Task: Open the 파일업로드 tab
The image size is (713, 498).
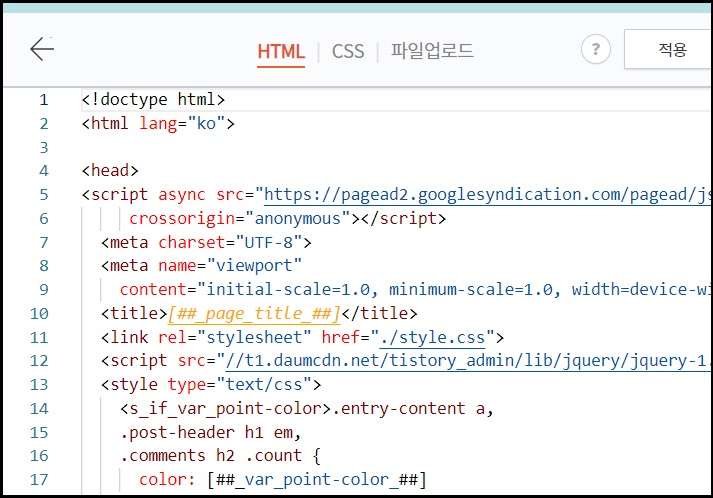Action: (x=432, y=51)
